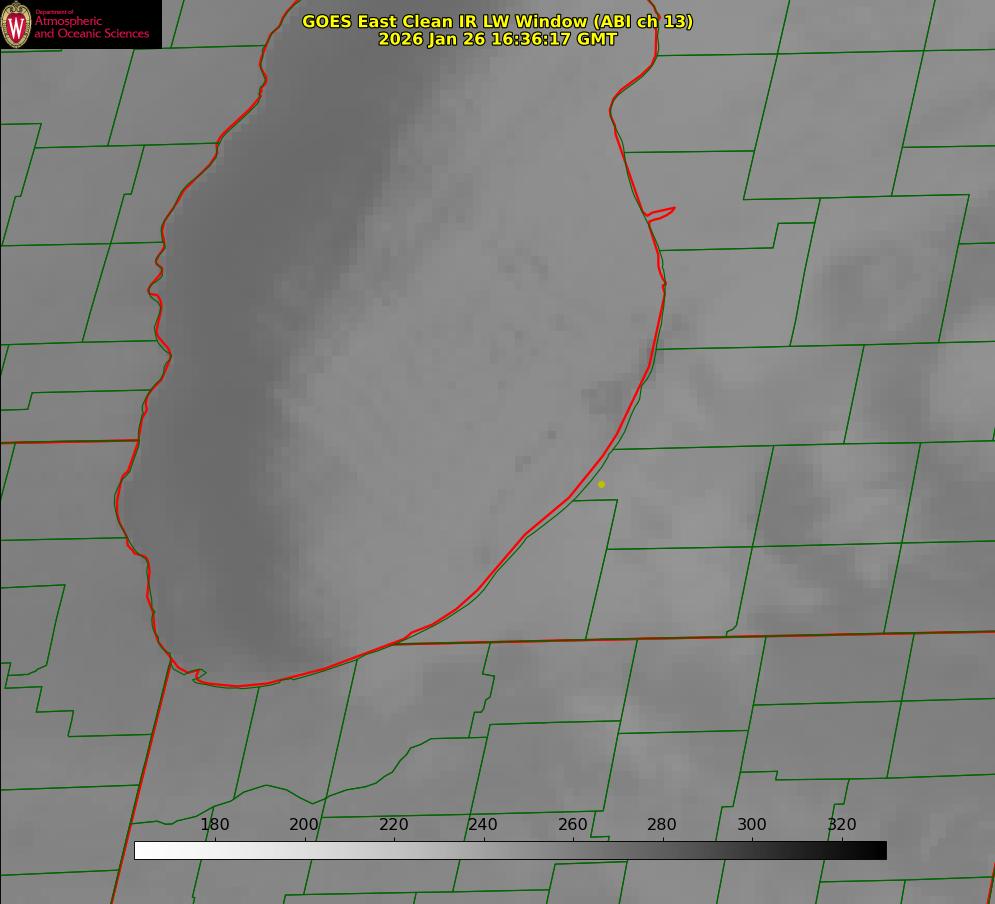The width and height of the screenshot is (995, 904).
Task: Click the 240 colorbar label
Action: point(483,824)
